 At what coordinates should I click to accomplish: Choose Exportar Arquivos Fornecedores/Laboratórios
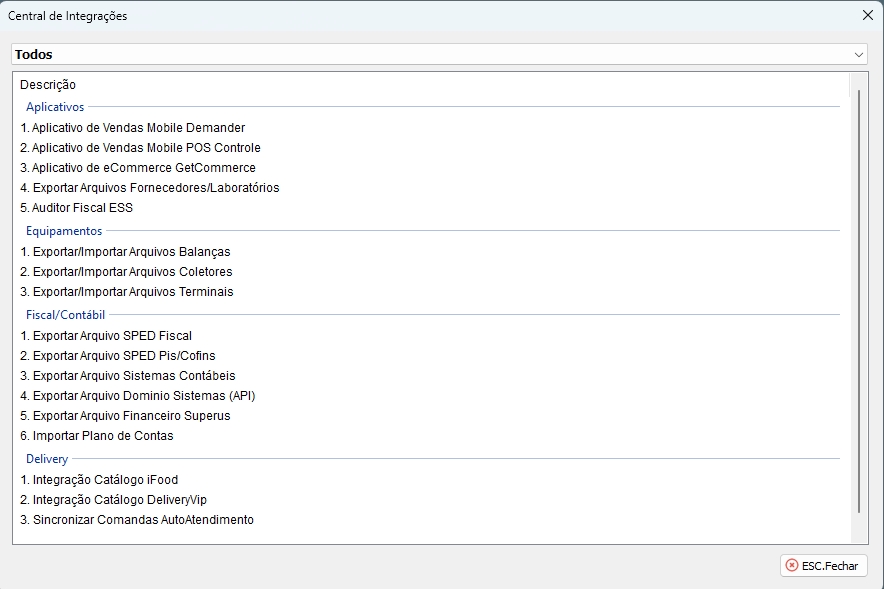tap(150, 188)
